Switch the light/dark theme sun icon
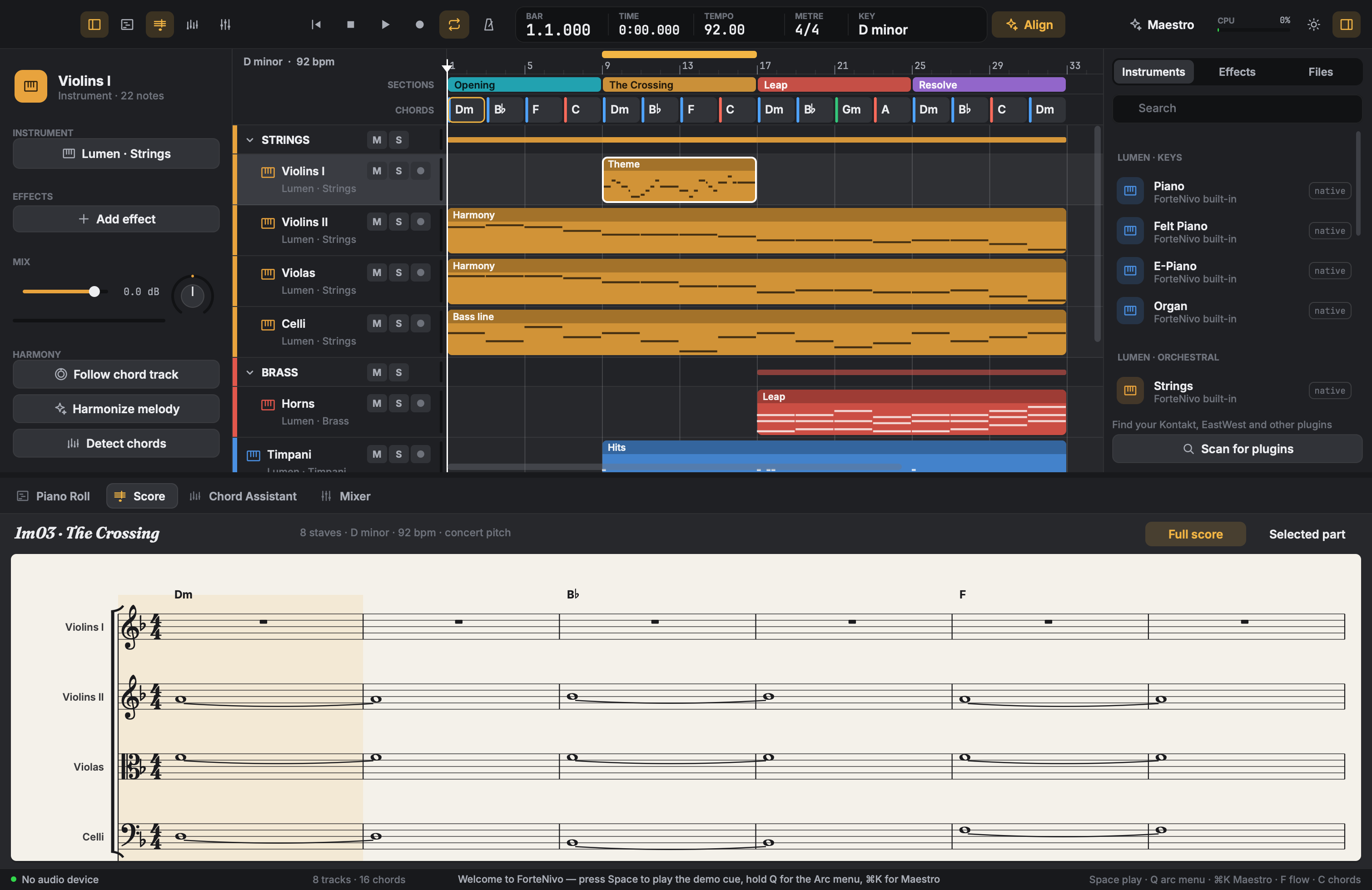Screen dimensions: 1372x890 click(1314, 24)
